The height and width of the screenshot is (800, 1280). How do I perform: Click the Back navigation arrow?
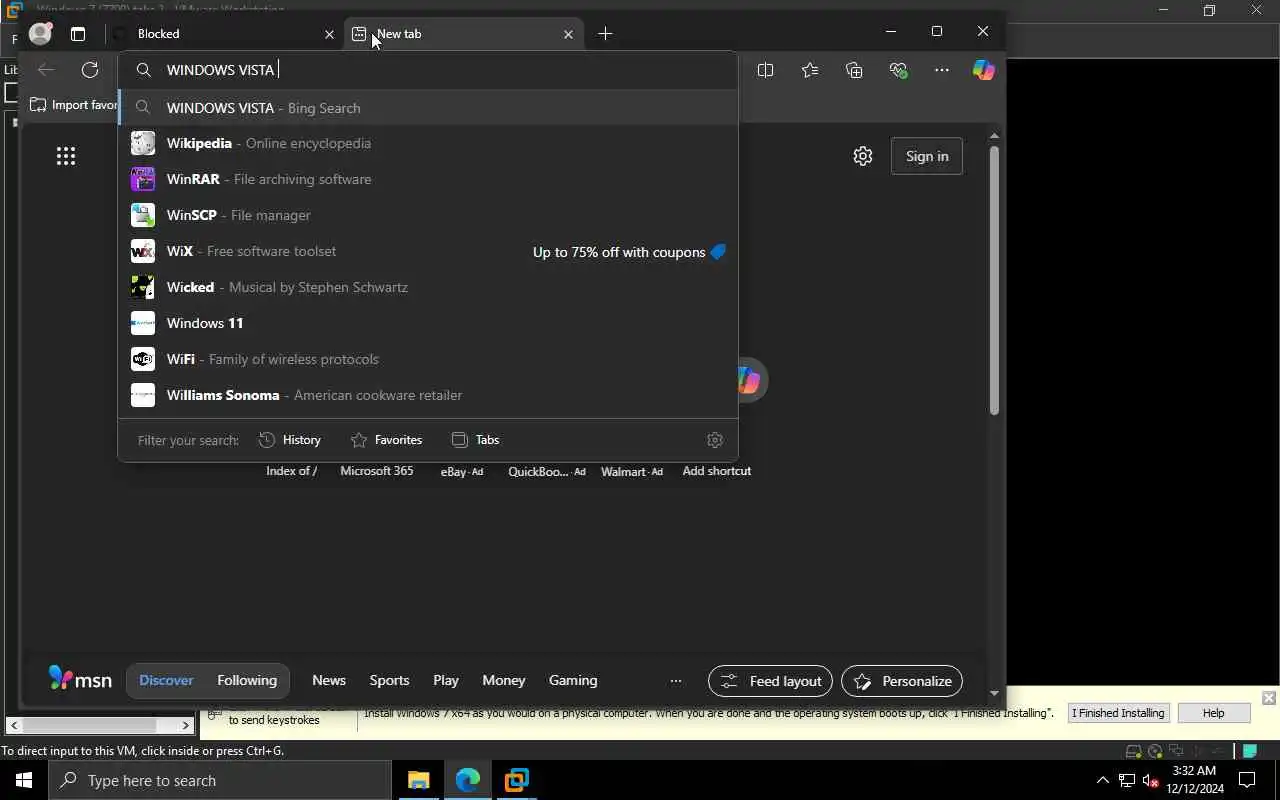pos(45,70)
